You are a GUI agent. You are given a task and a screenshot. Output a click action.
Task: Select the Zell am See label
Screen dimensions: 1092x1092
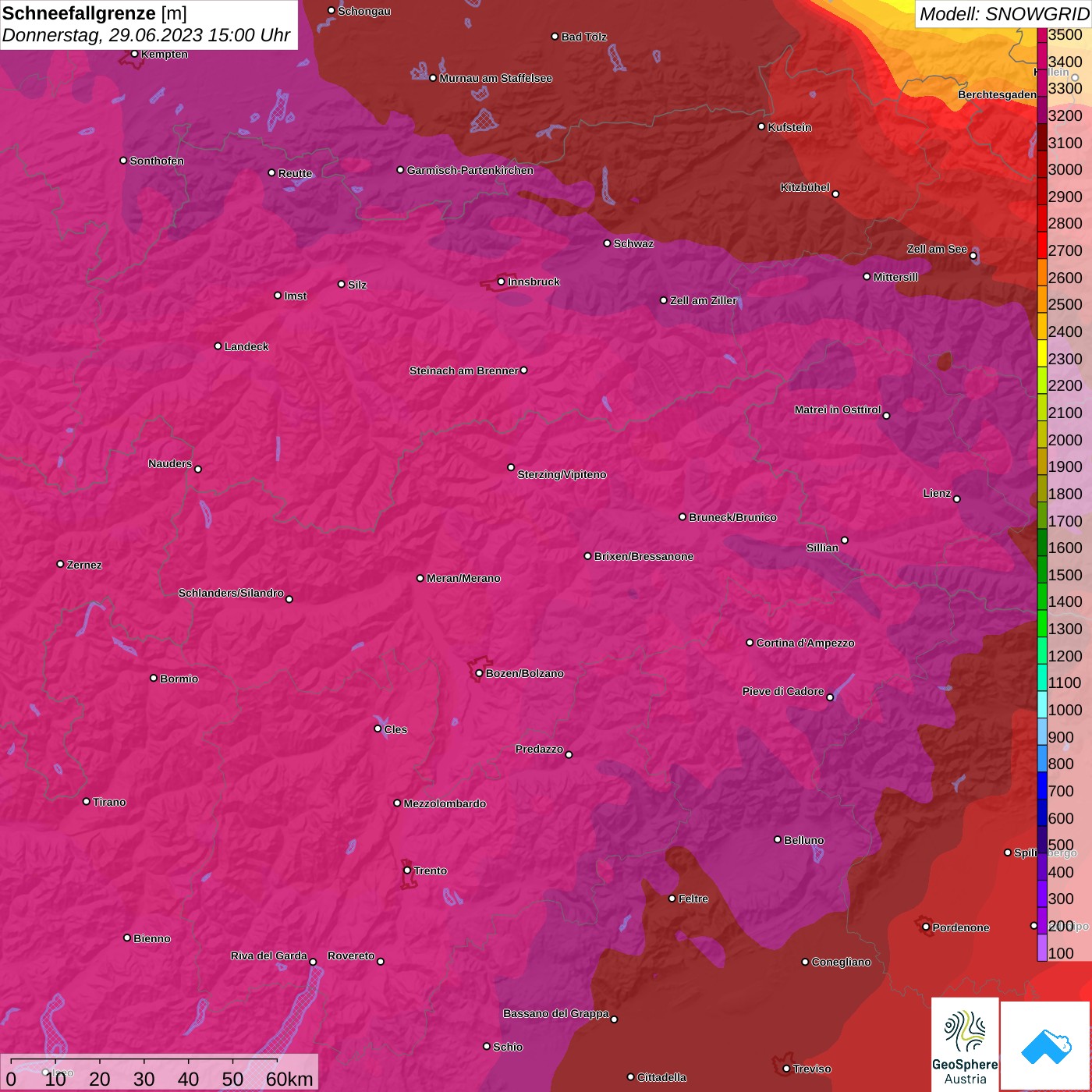(x=937, y=250)
